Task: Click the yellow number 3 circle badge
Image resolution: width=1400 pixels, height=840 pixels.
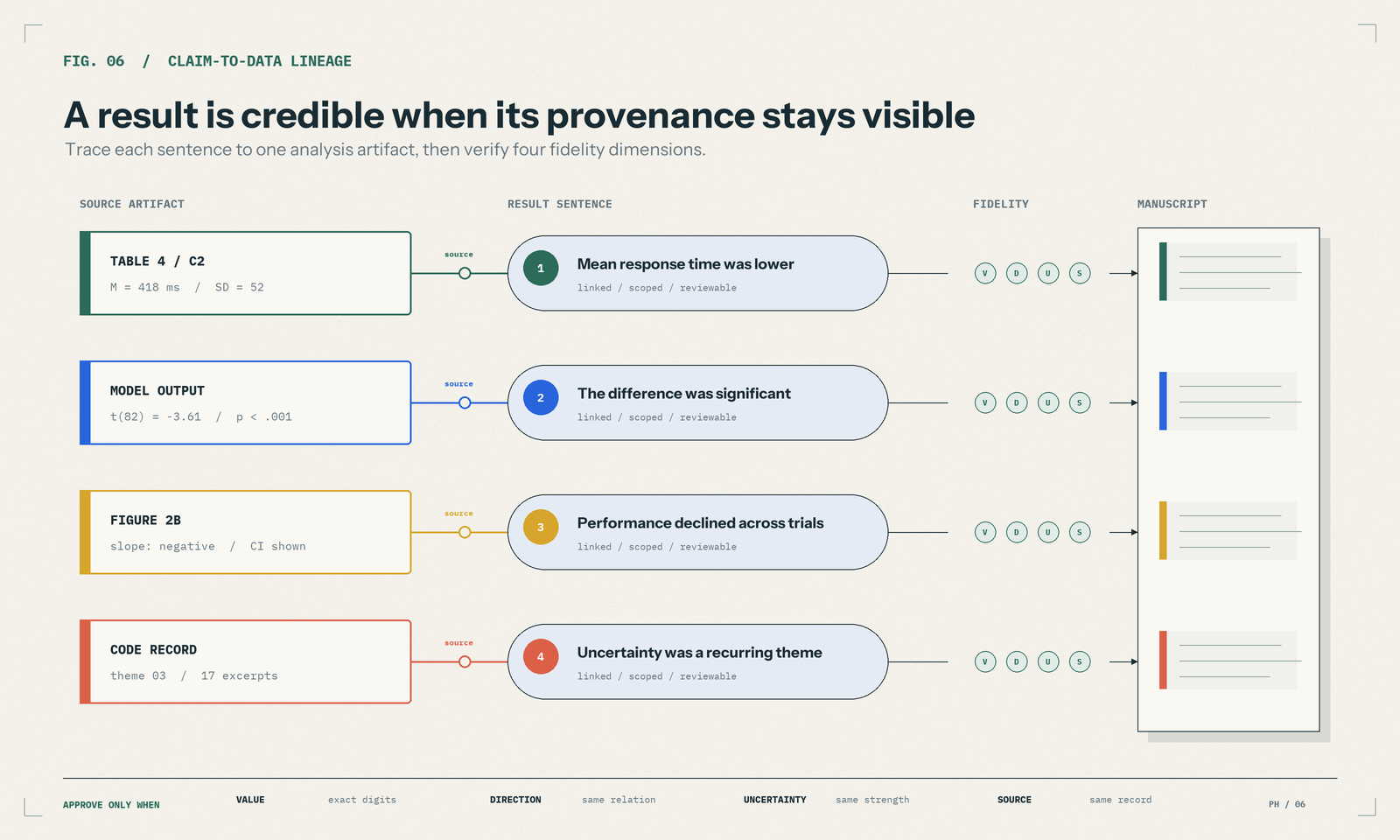Action: point(541,528)
